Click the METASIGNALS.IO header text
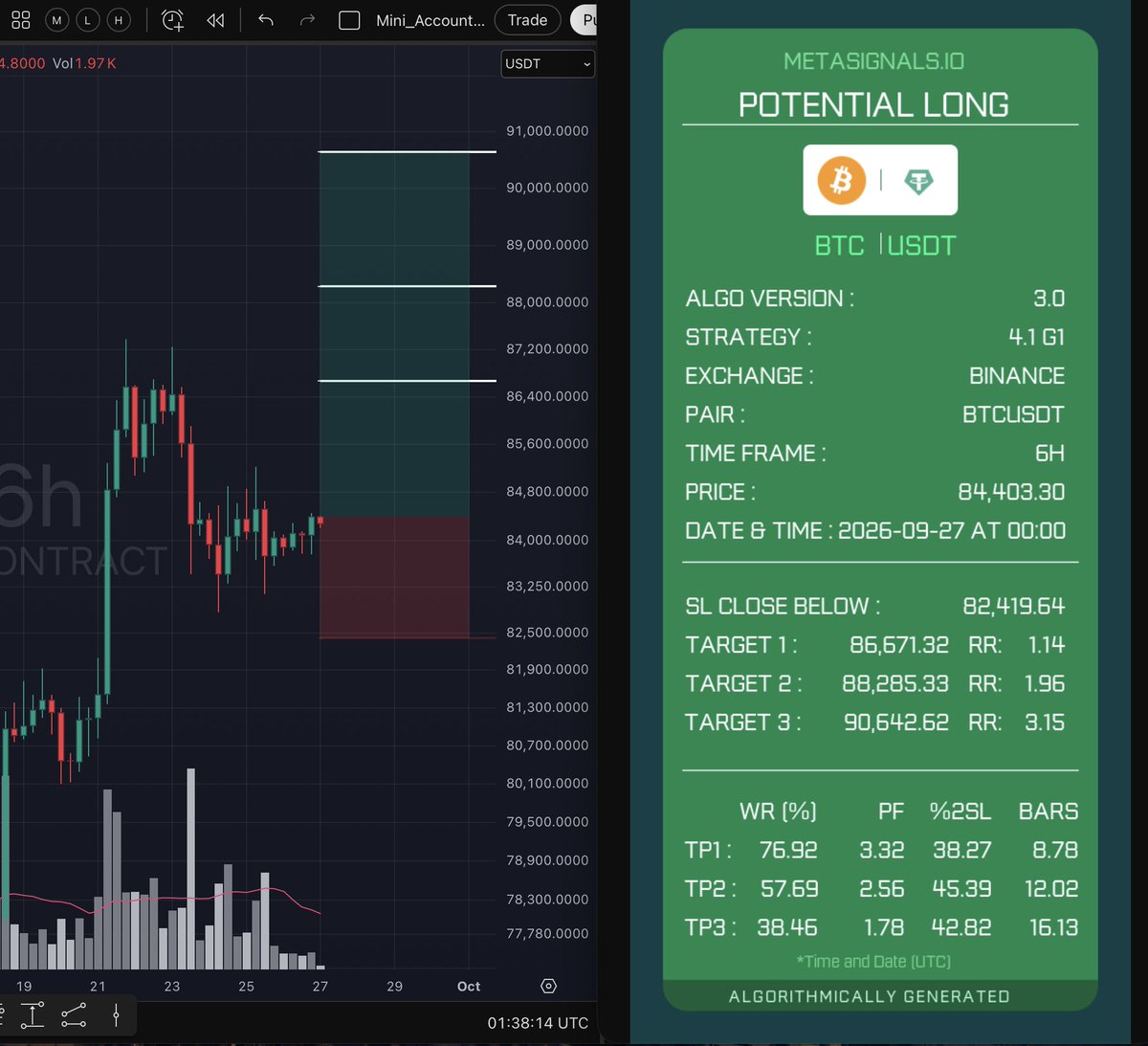Screen dimensions: 1148x1046 point(873,61)
